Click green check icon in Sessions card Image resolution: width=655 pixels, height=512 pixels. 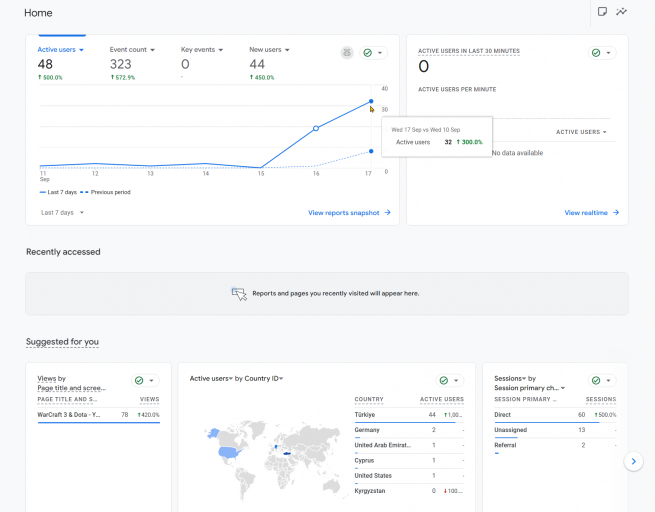596,380
